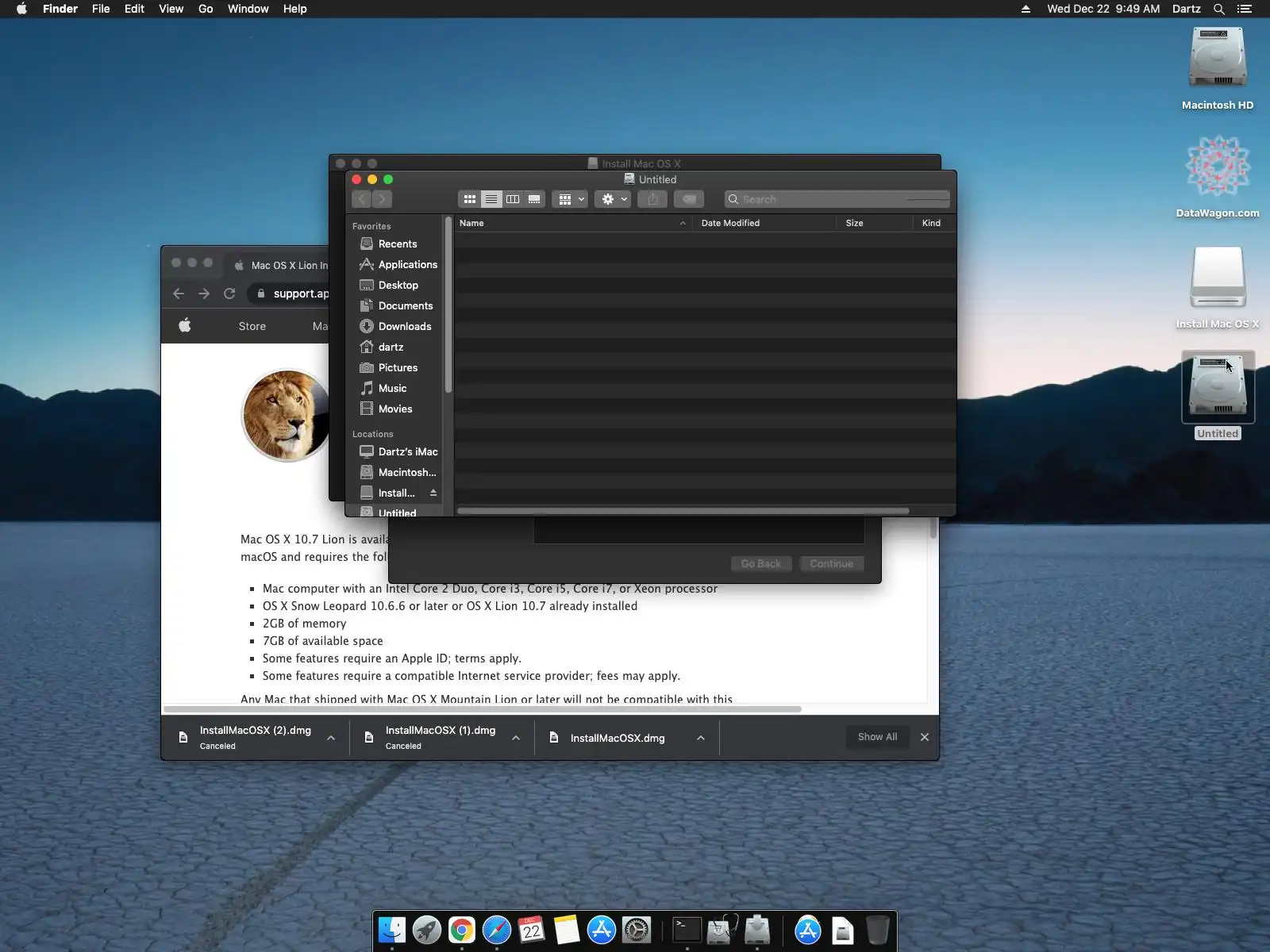Open Recents in Finder sidebar

397,244
